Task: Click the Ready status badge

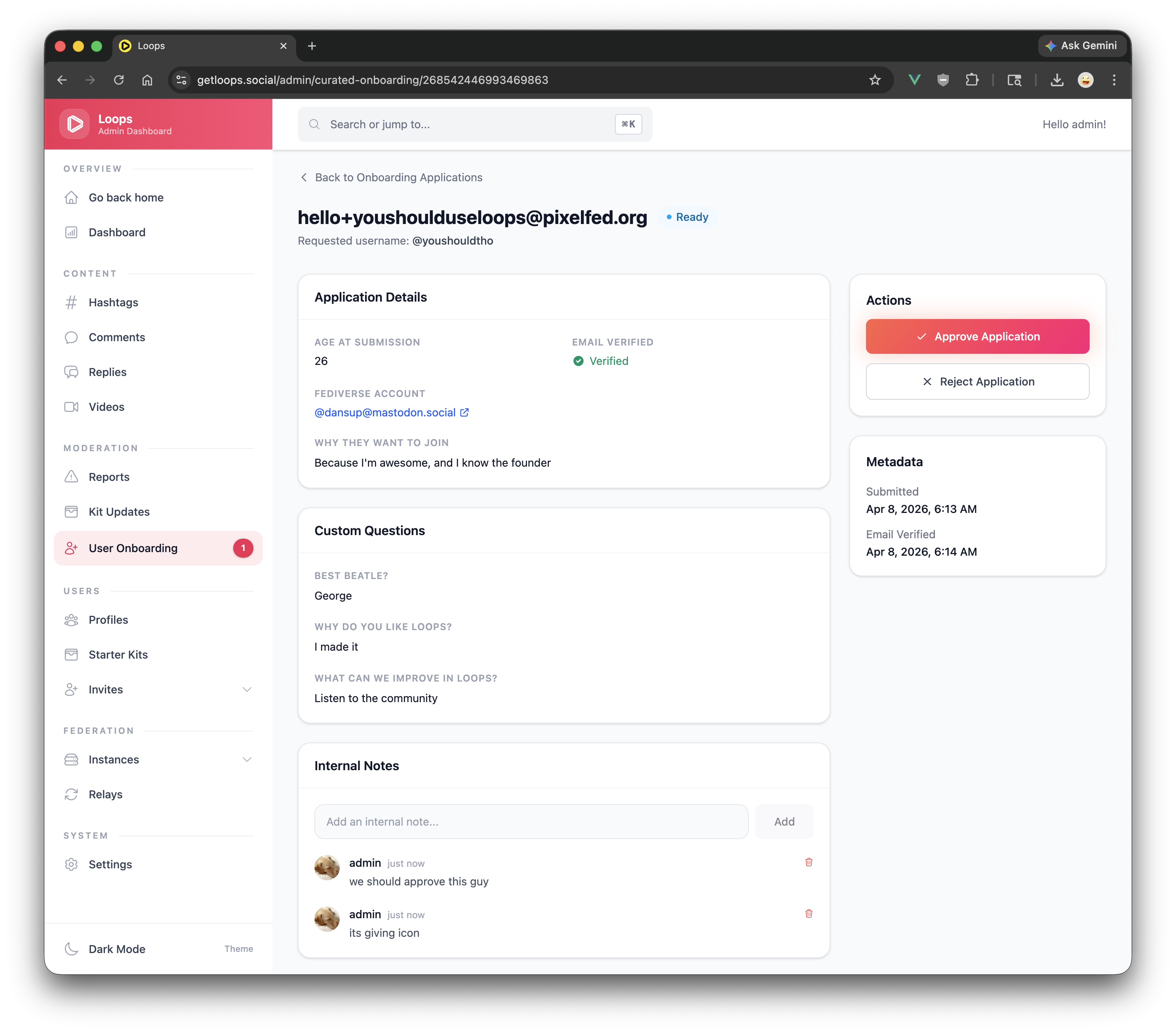Action: (x=687, y=217)
